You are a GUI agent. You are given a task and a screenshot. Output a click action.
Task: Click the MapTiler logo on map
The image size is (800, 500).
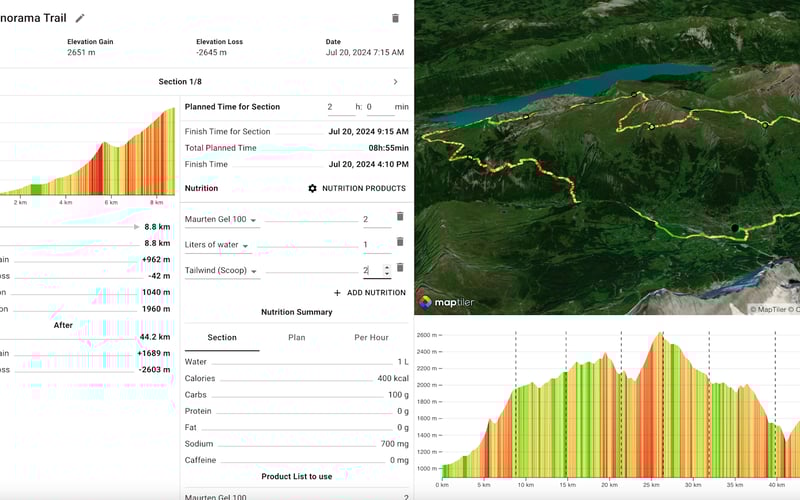pos(446,302)
